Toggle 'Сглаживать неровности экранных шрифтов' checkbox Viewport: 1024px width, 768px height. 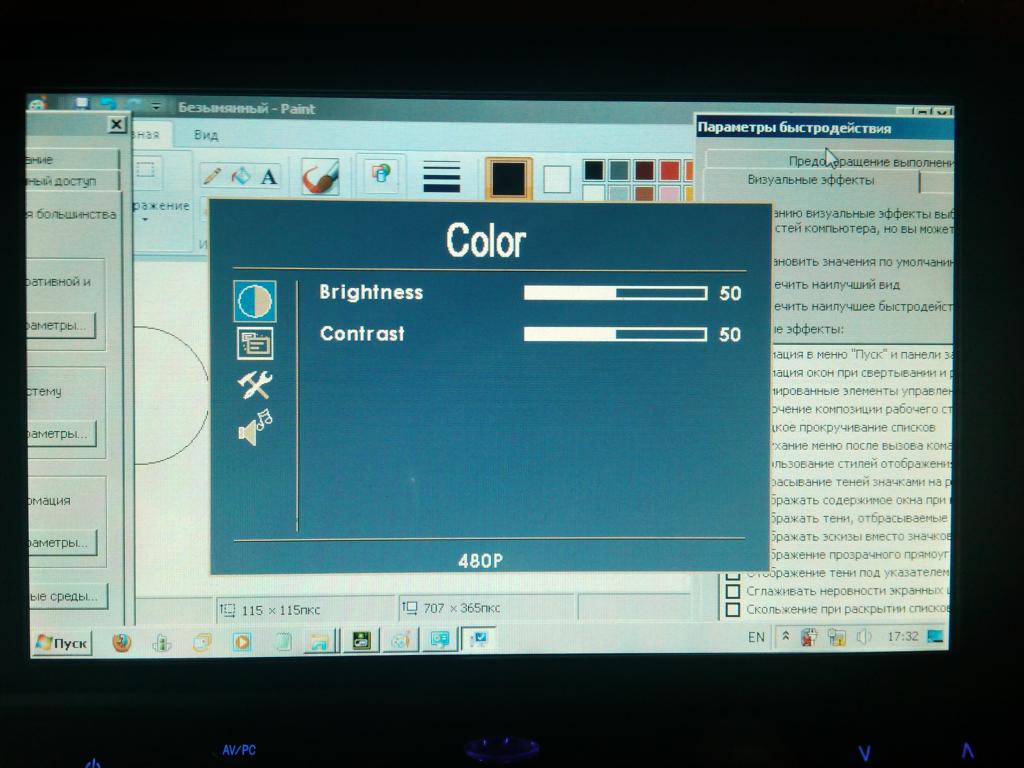(733, 591)
